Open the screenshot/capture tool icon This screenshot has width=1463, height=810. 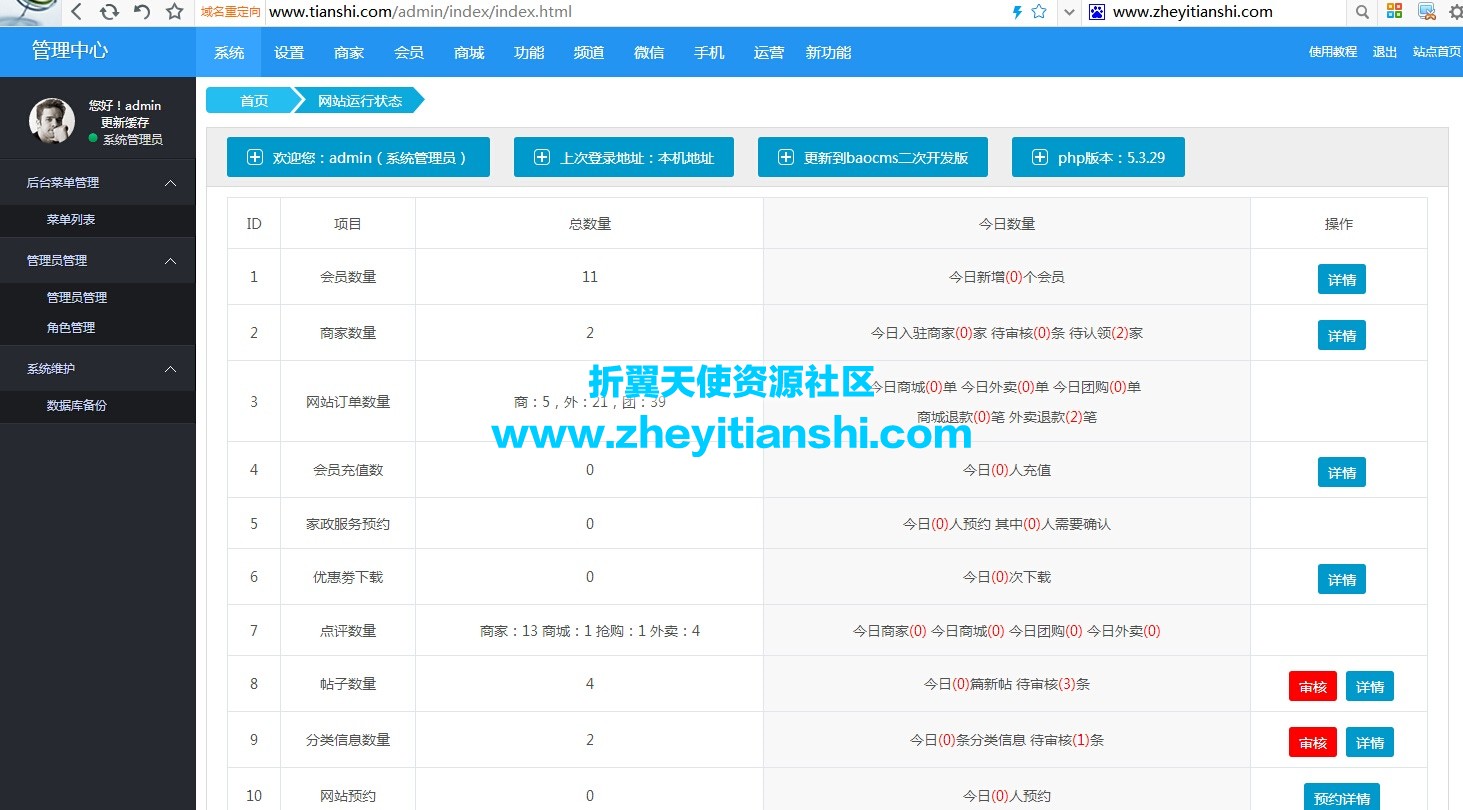click(x=1425, y=12)
